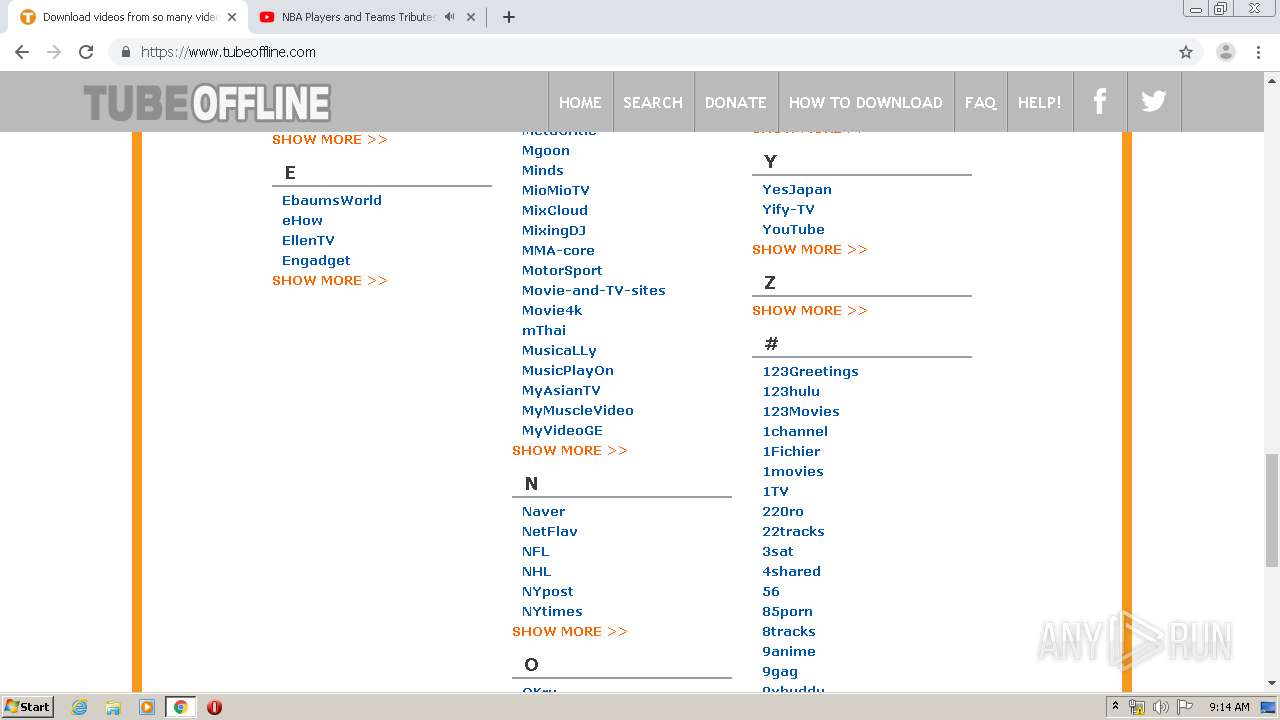The height and width of the screenshot is (720, 1280).
Task: Select the Chrome taskbar button
Action: pos(180,707)
